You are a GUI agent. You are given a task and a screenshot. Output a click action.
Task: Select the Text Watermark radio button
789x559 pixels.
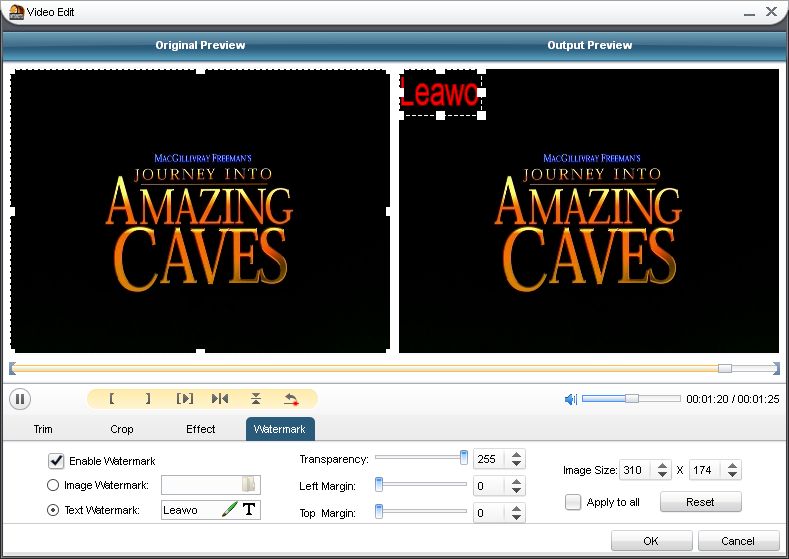[x=53, y=510]
